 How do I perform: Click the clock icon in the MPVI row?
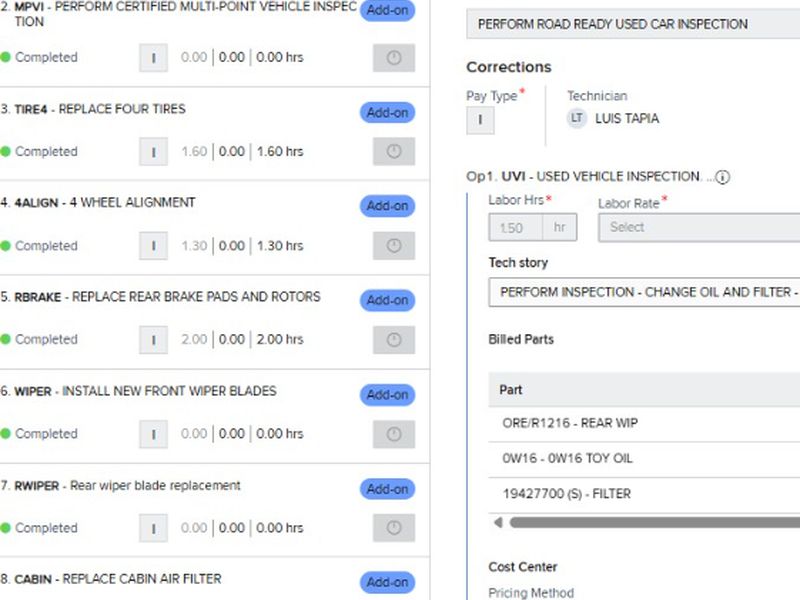click(x=393, y=58)
